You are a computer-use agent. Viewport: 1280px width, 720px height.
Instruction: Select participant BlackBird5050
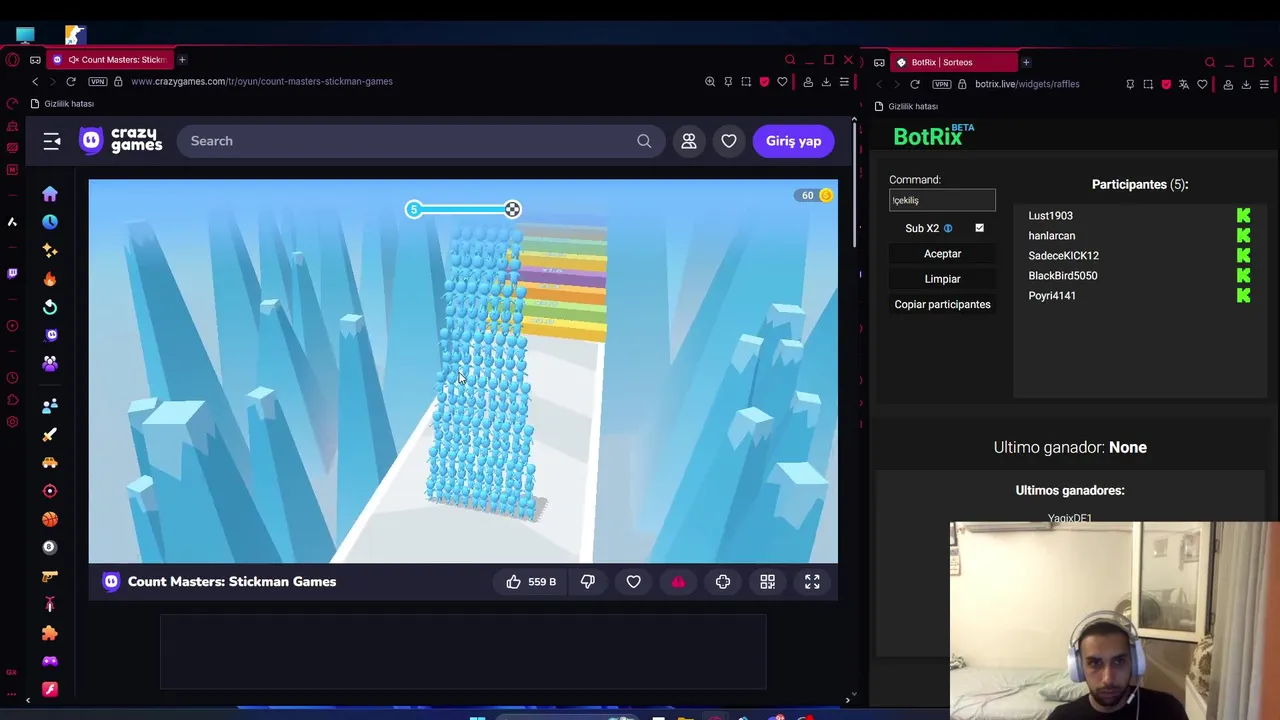(x=1063, y=275)
